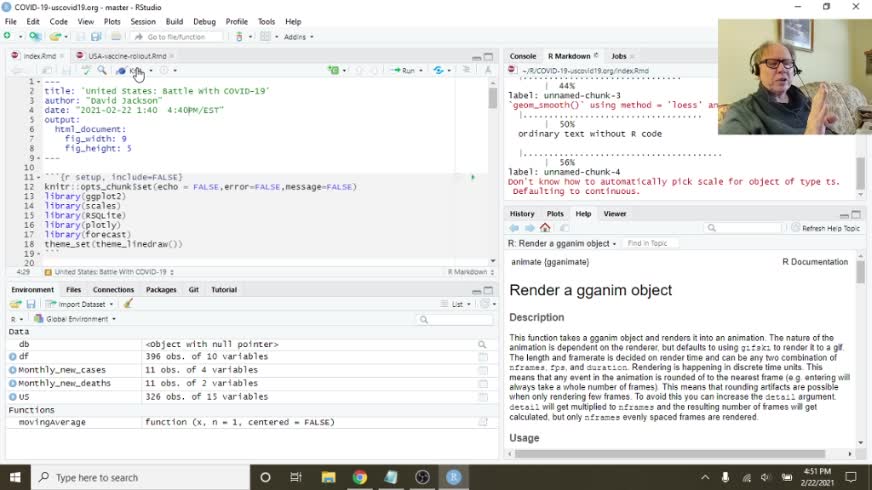Open the R Markdown file type selector

(x=471, y=272)
